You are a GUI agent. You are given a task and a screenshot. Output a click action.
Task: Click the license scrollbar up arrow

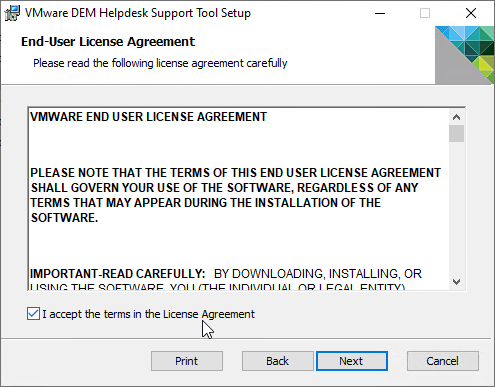tap(456, 117)
